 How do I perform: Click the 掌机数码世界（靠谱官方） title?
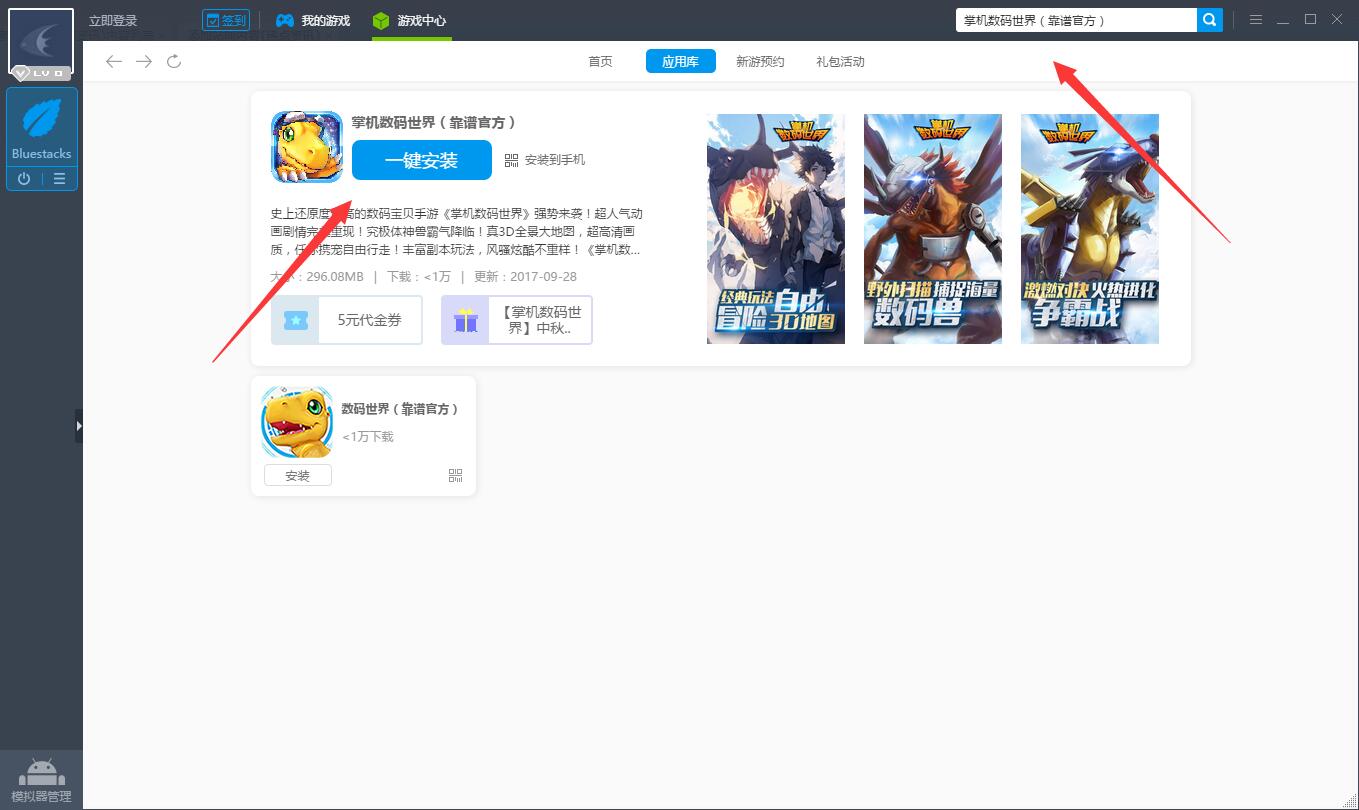click(434, 122)
